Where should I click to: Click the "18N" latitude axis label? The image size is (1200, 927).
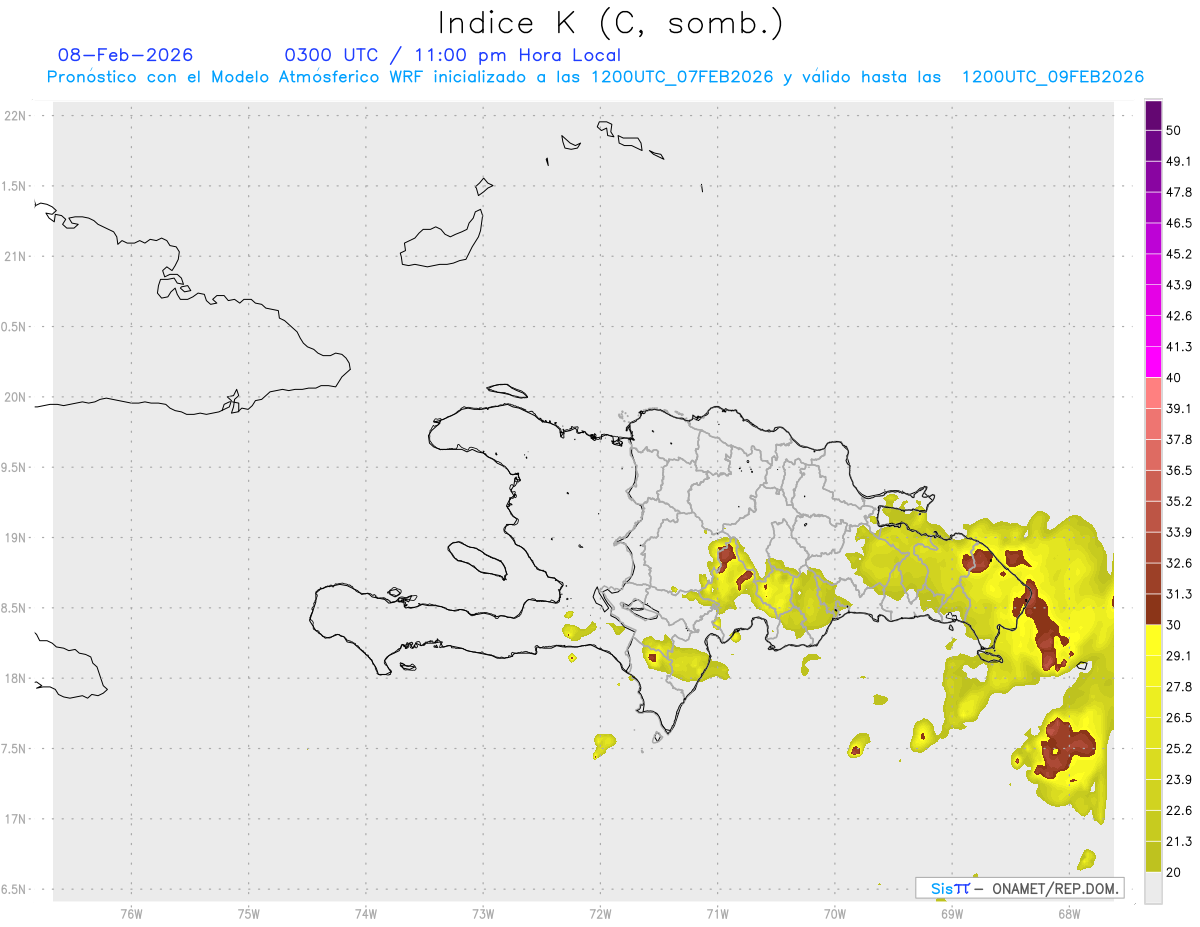(16, 679)
